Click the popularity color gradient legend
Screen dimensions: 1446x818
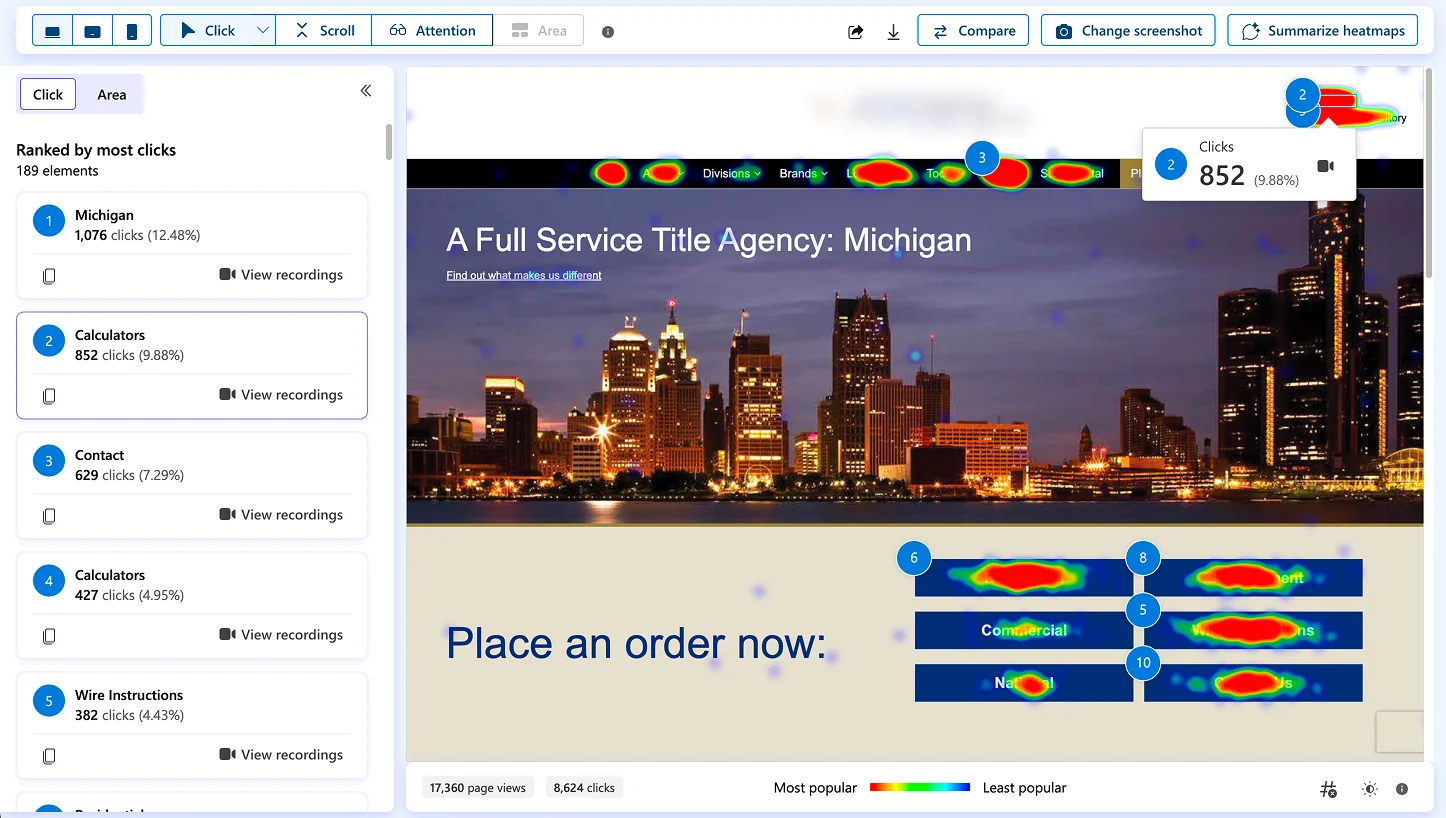tap(919, 788)
